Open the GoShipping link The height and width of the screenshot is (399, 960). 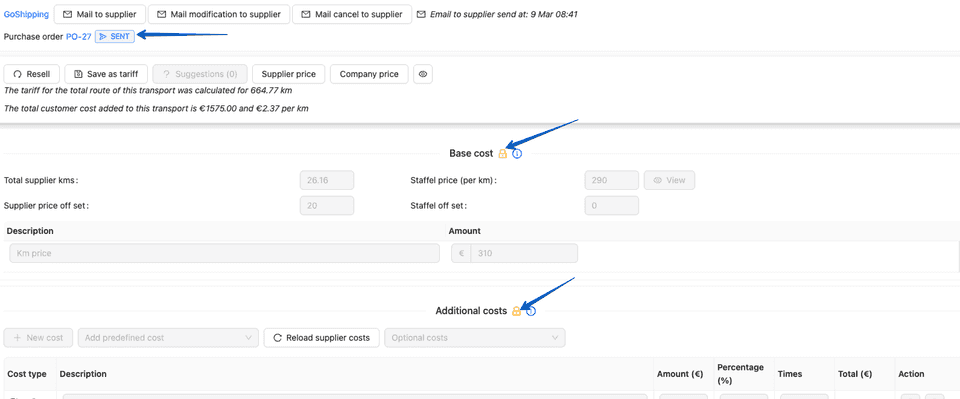point(26,14)
